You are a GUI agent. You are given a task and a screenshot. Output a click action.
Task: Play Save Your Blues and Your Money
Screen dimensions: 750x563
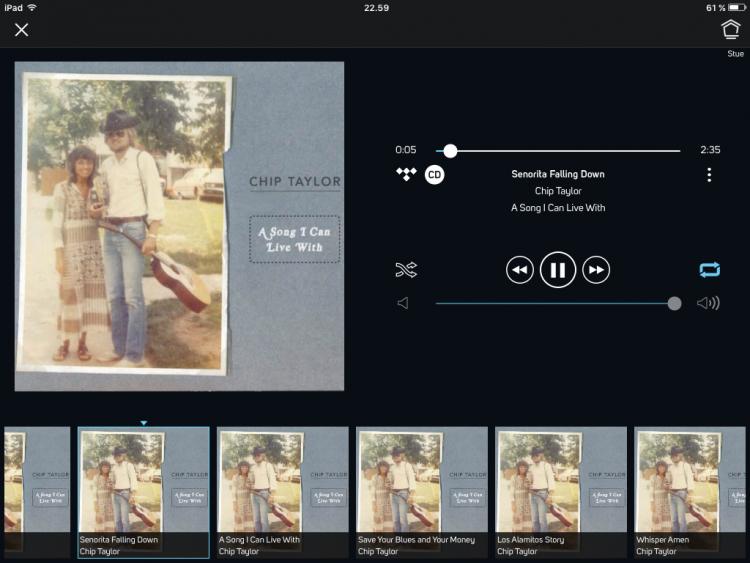click(x=422, y=492)
